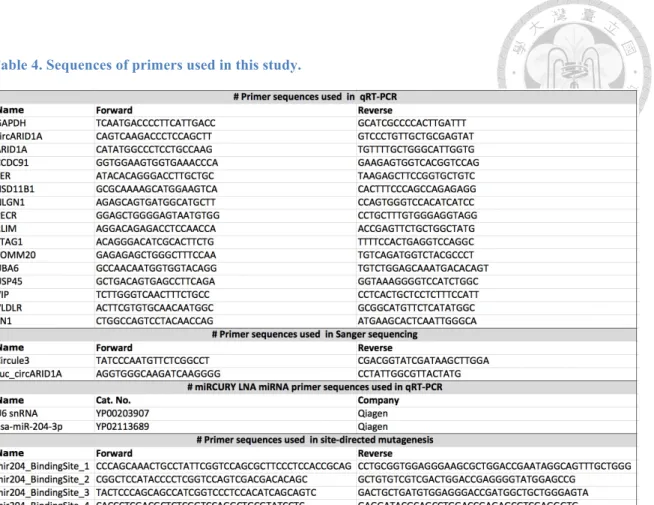
Task: Select reverse primer TGTCAGATGGTCTACGCCCT
Action: point(415,255)
